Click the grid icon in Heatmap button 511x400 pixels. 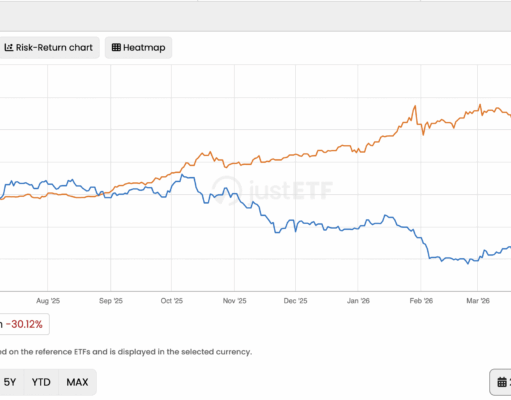pyautogui.click(x=116, y=47)
